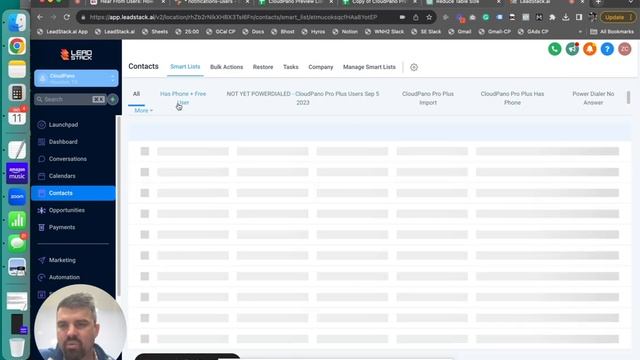Open the user avatar profile menu

(x=624, y=49)
